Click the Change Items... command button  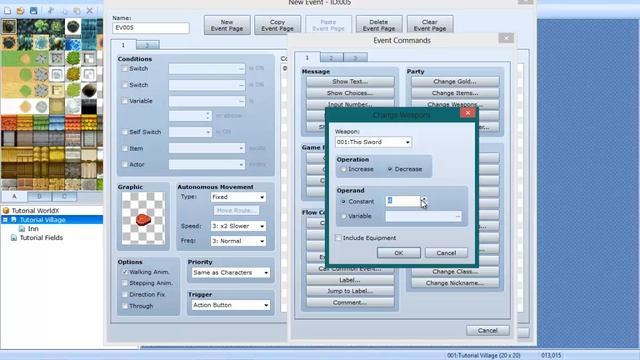[455, 93]
